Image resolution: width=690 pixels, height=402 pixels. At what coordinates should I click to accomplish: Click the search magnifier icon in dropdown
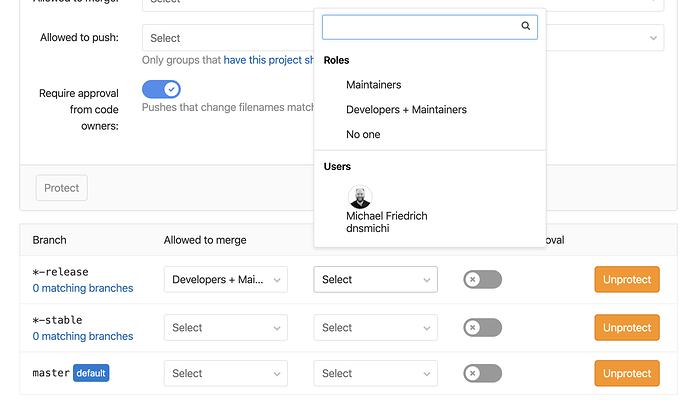point(526,27)
